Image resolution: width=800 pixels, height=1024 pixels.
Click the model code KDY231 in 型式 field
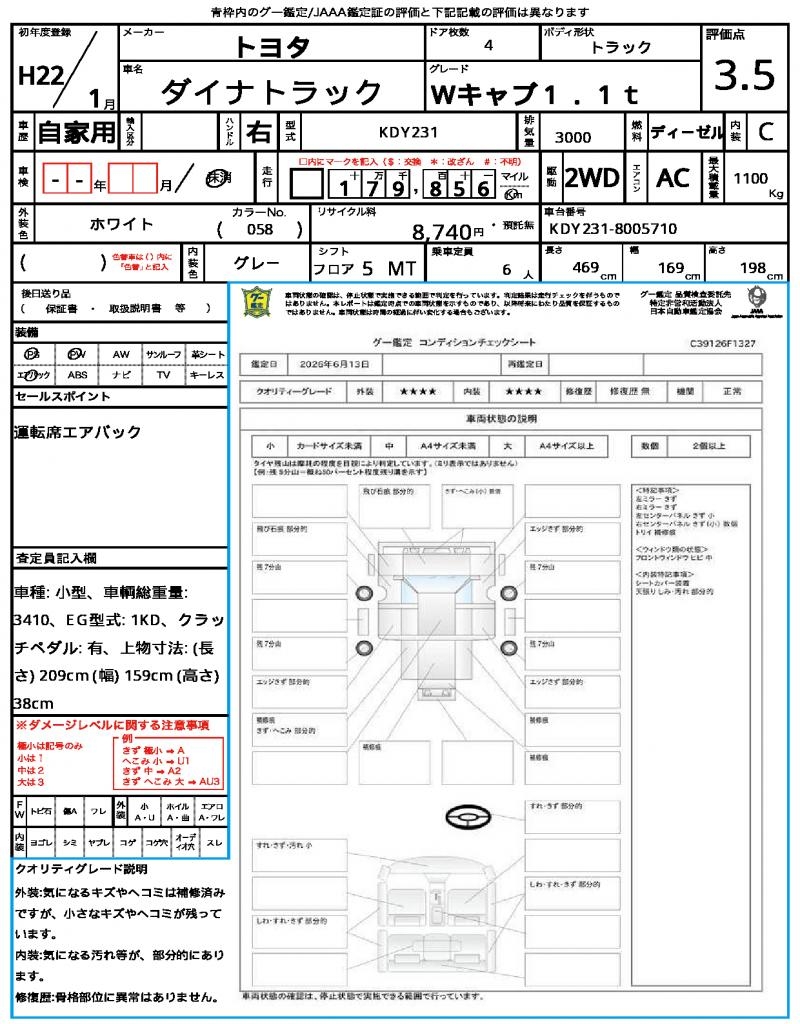click(408, 133)
